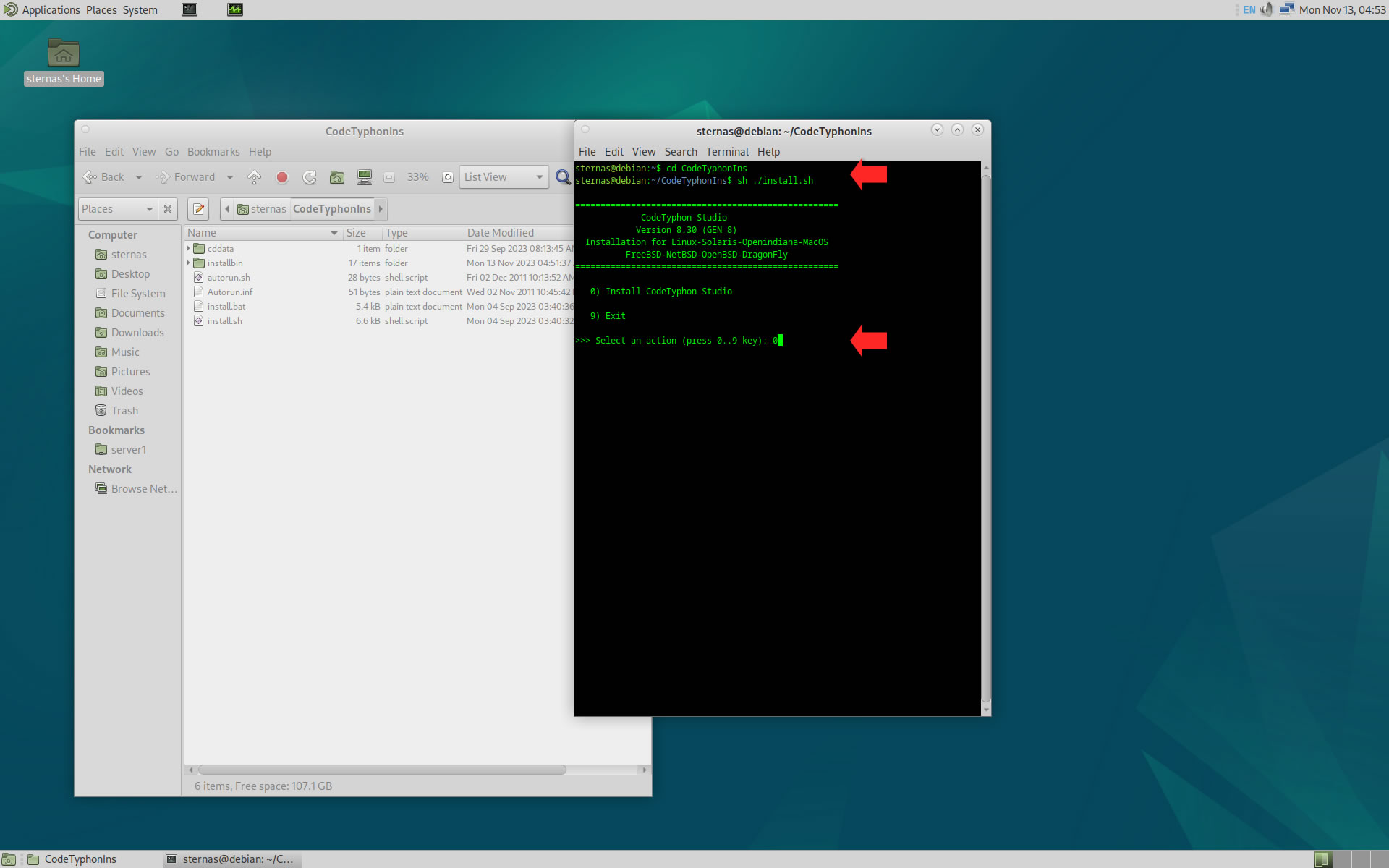Click file list horizontal scrollbar

382,770
